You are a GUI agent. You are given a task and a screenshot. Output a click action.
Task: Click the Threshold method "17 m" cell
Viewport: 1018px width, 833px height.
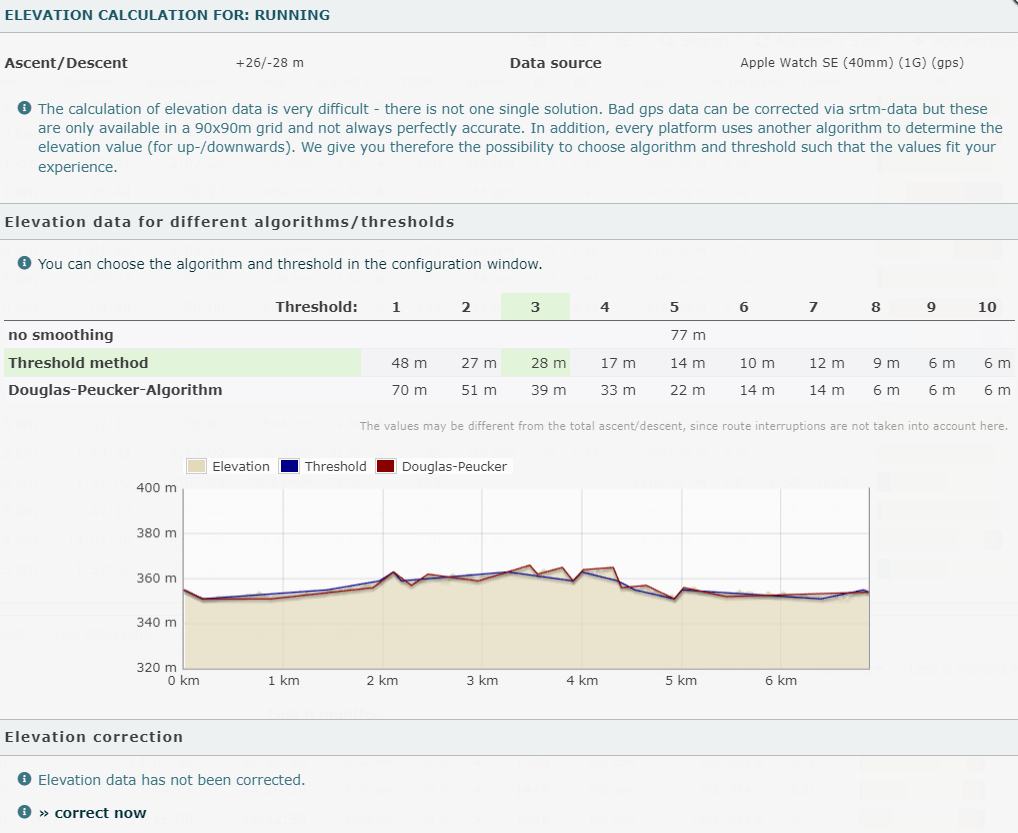[x=618, y=363]
